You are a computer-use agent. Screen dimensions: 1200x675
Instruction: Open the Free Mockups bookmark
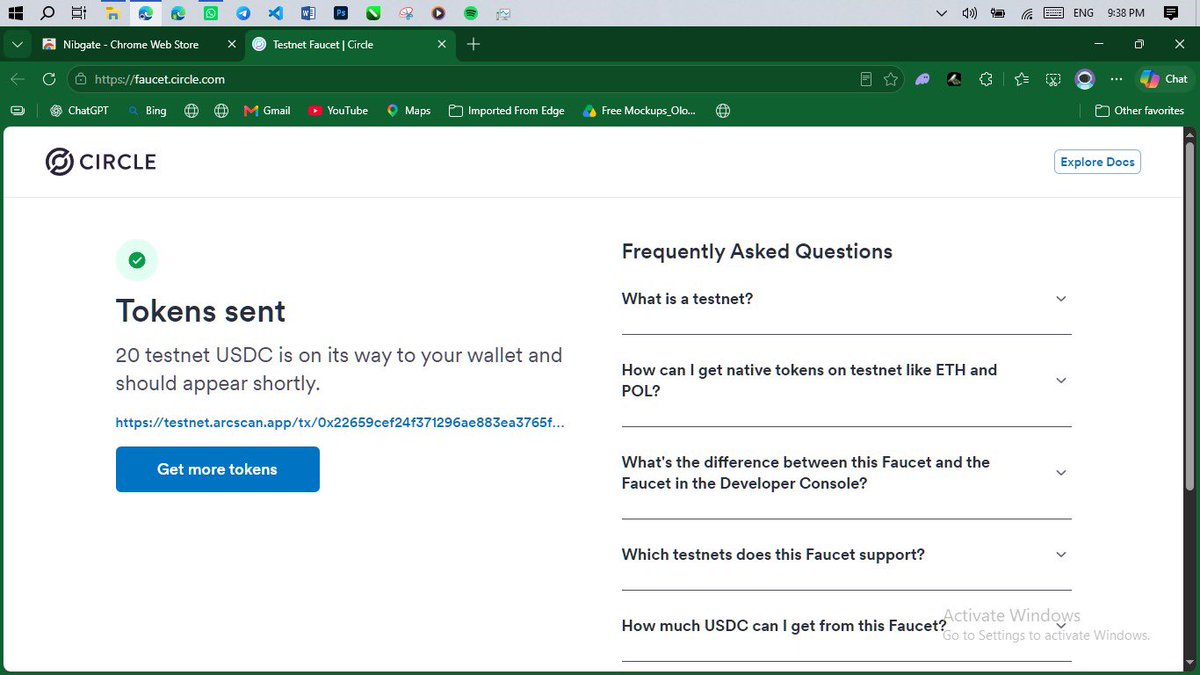pos(639,111)
